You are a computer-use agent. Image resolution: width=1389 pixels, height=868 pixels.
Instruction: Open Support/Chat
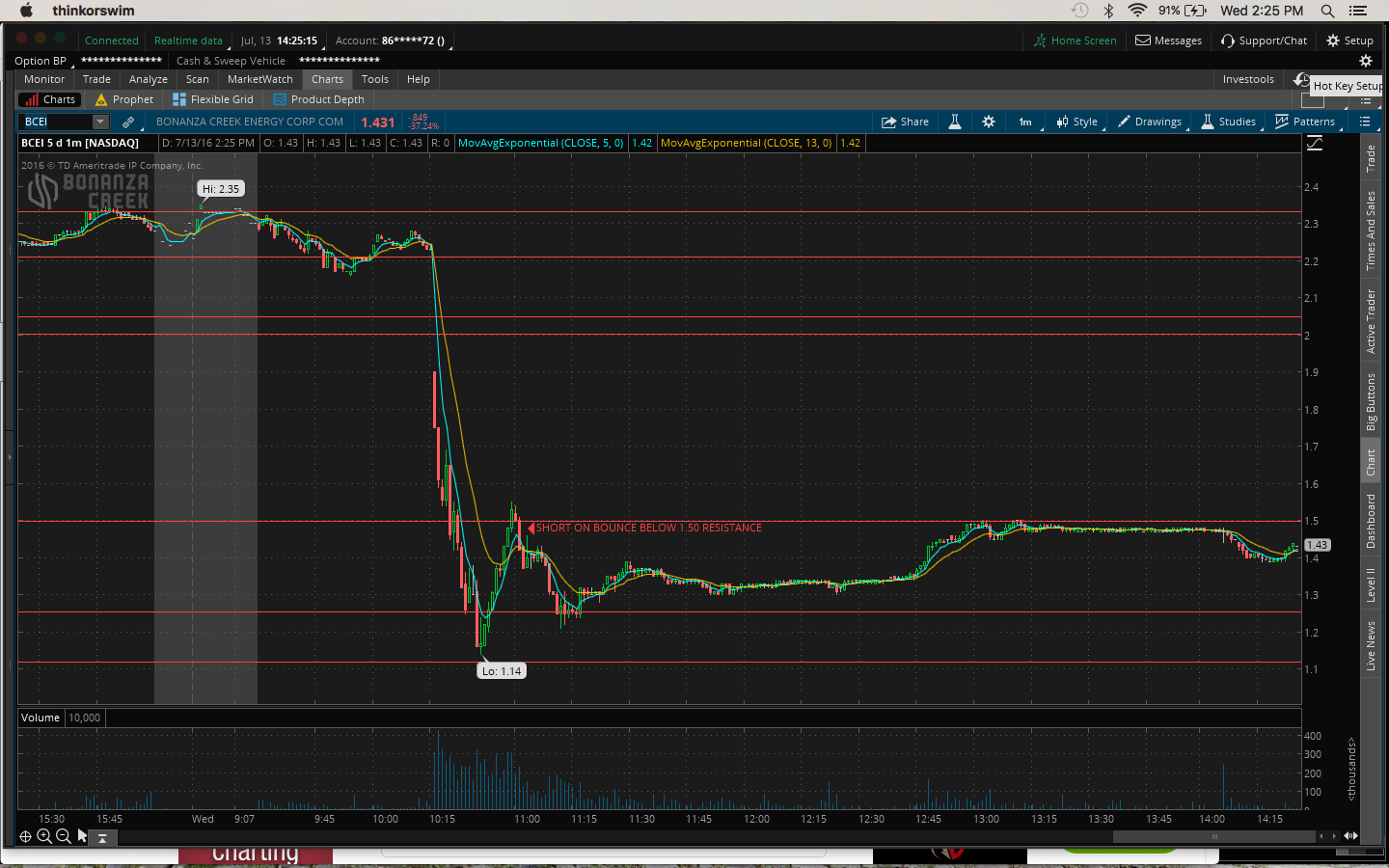[x=1264, y=41]
